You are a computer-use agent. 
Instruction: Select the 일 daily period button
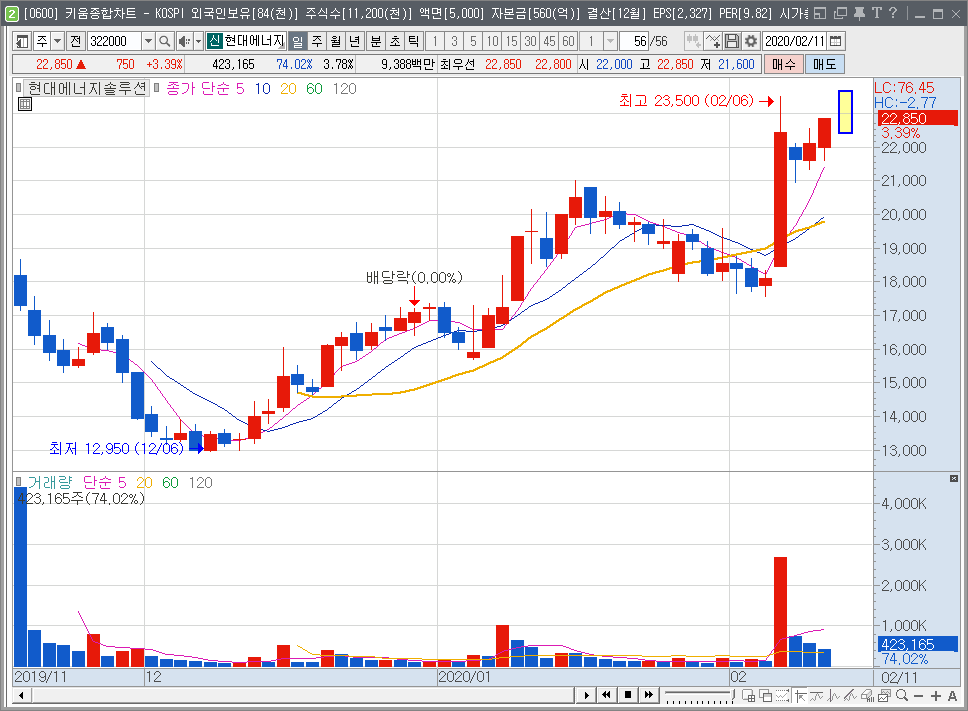click(x=298, y=41)
